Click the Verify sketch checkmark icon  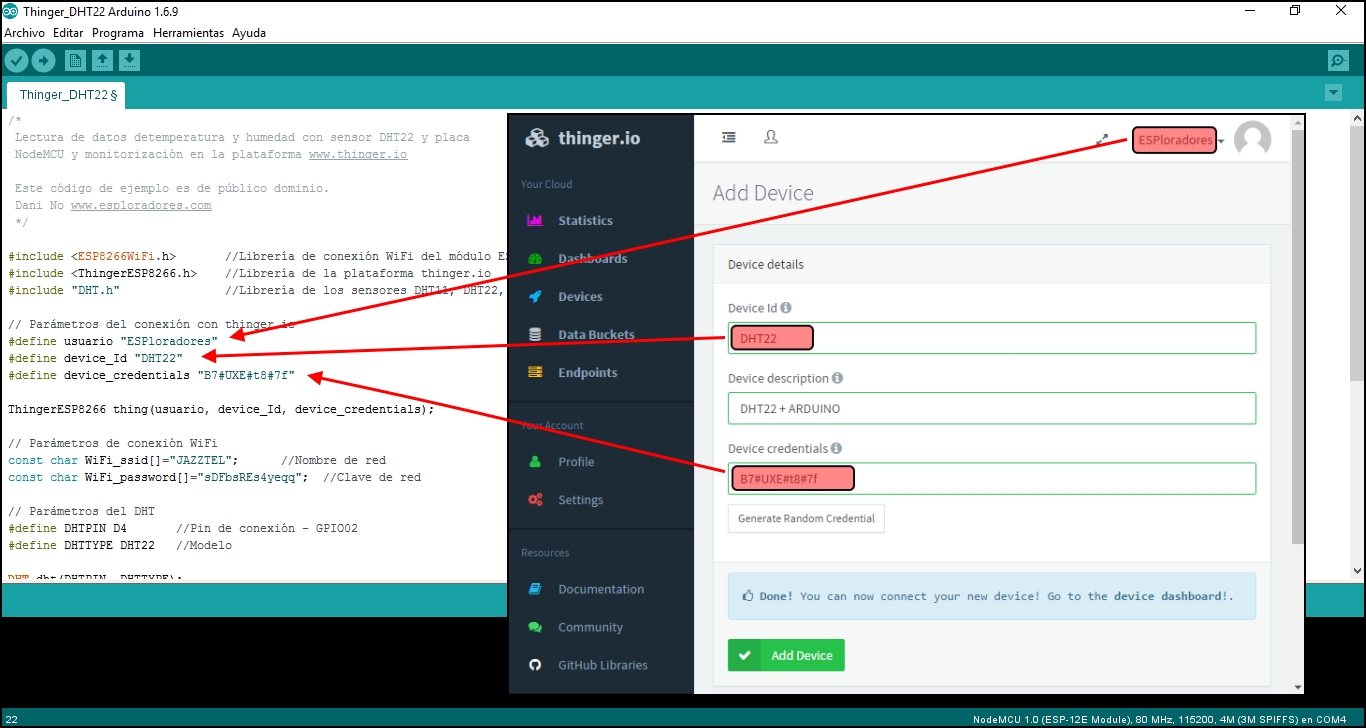click(16, 61)
